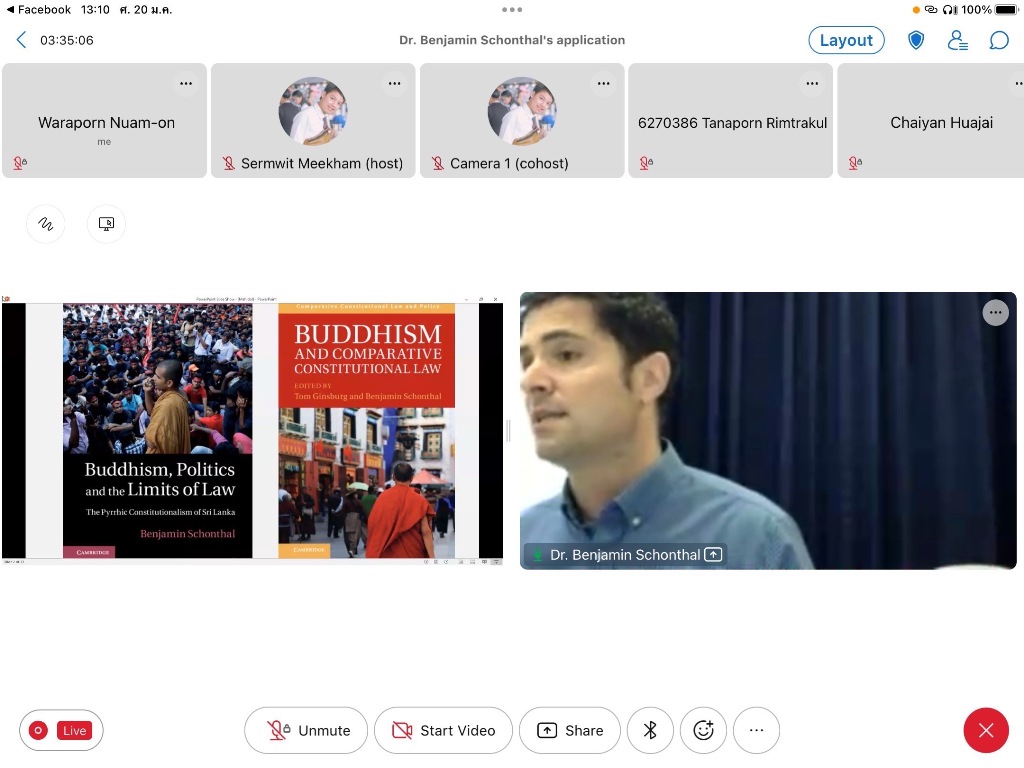Open more options on Sermwit Meekham tile
1024x768 pixels.
click(x=395, y=84)
